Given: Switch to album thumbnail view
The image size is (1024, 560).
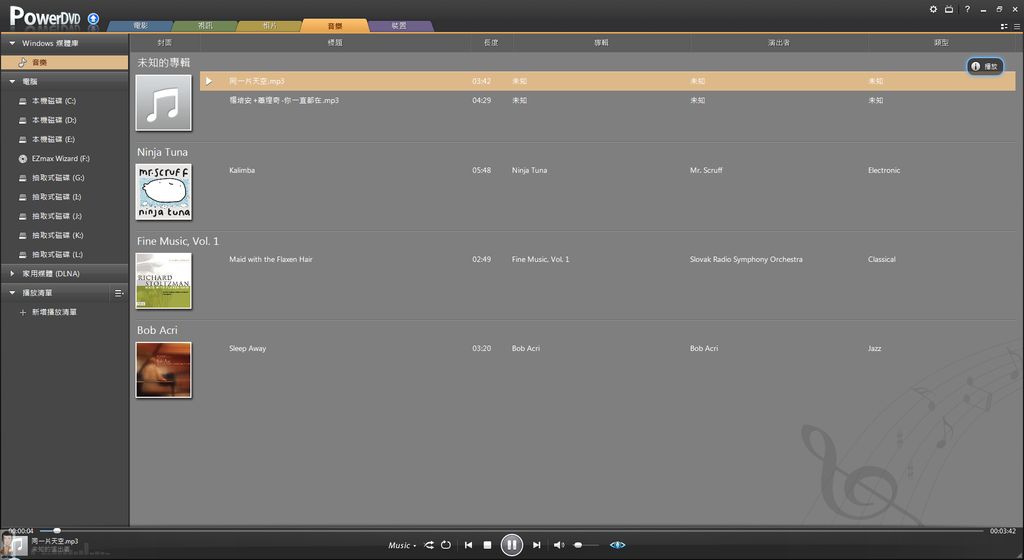Looking at the screenshot, I should (x=1004, y=27).
